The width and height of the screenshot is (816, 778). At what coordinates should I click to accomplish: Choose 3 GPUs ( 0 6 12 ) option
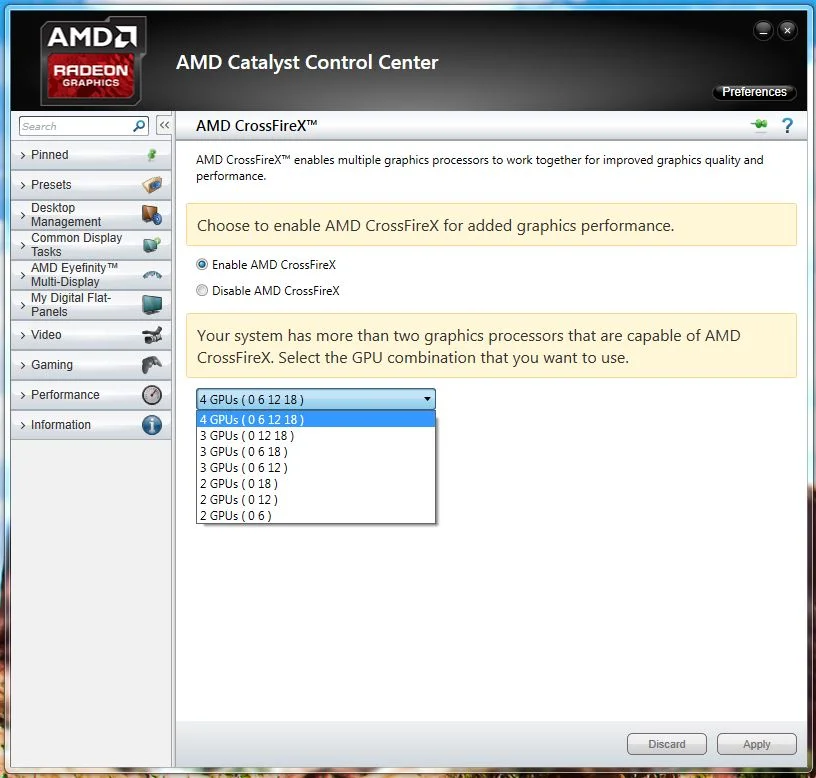point(316,468)
